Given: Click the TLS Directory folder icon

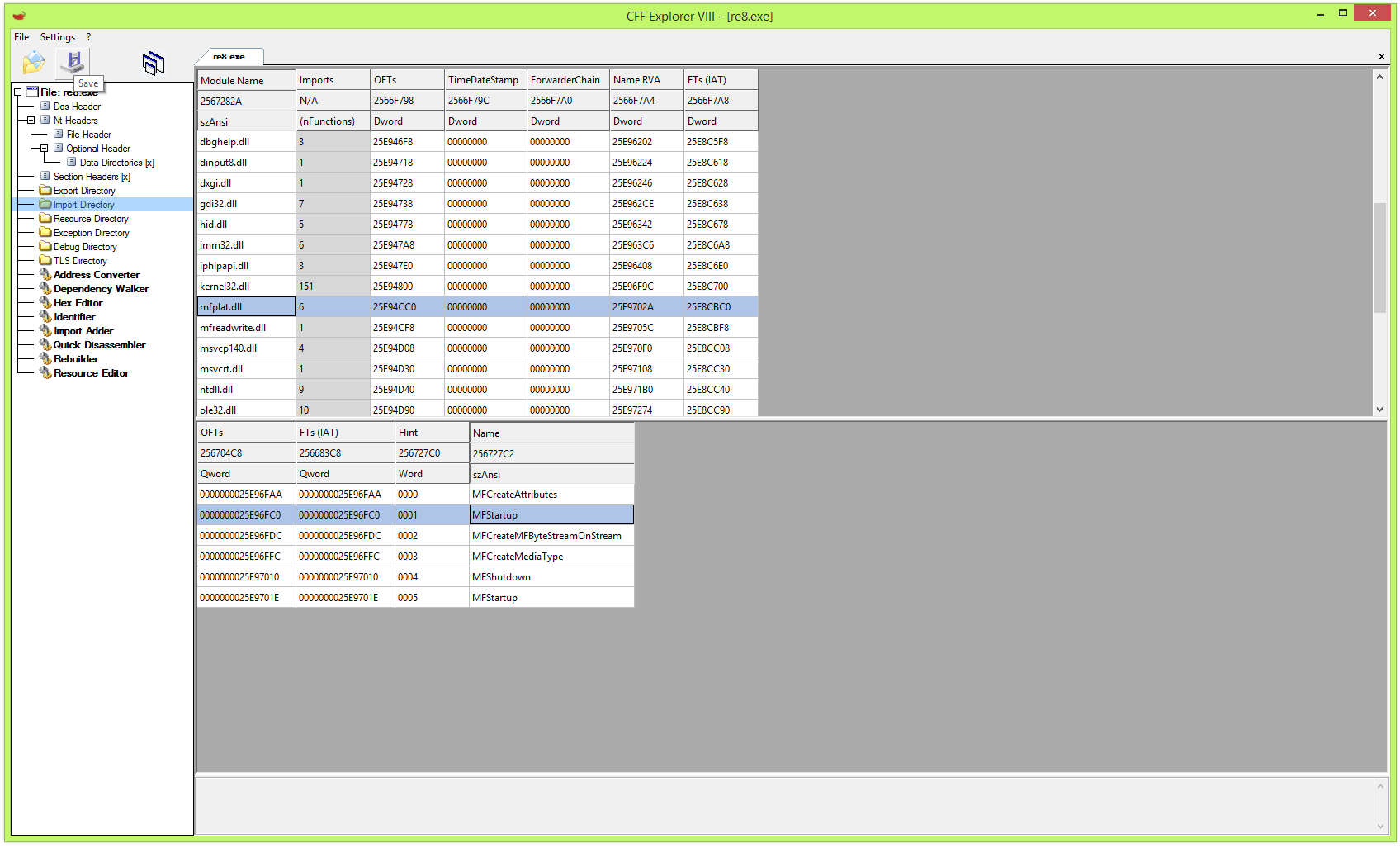Looking at the screenshot, I should coord(45,260).
